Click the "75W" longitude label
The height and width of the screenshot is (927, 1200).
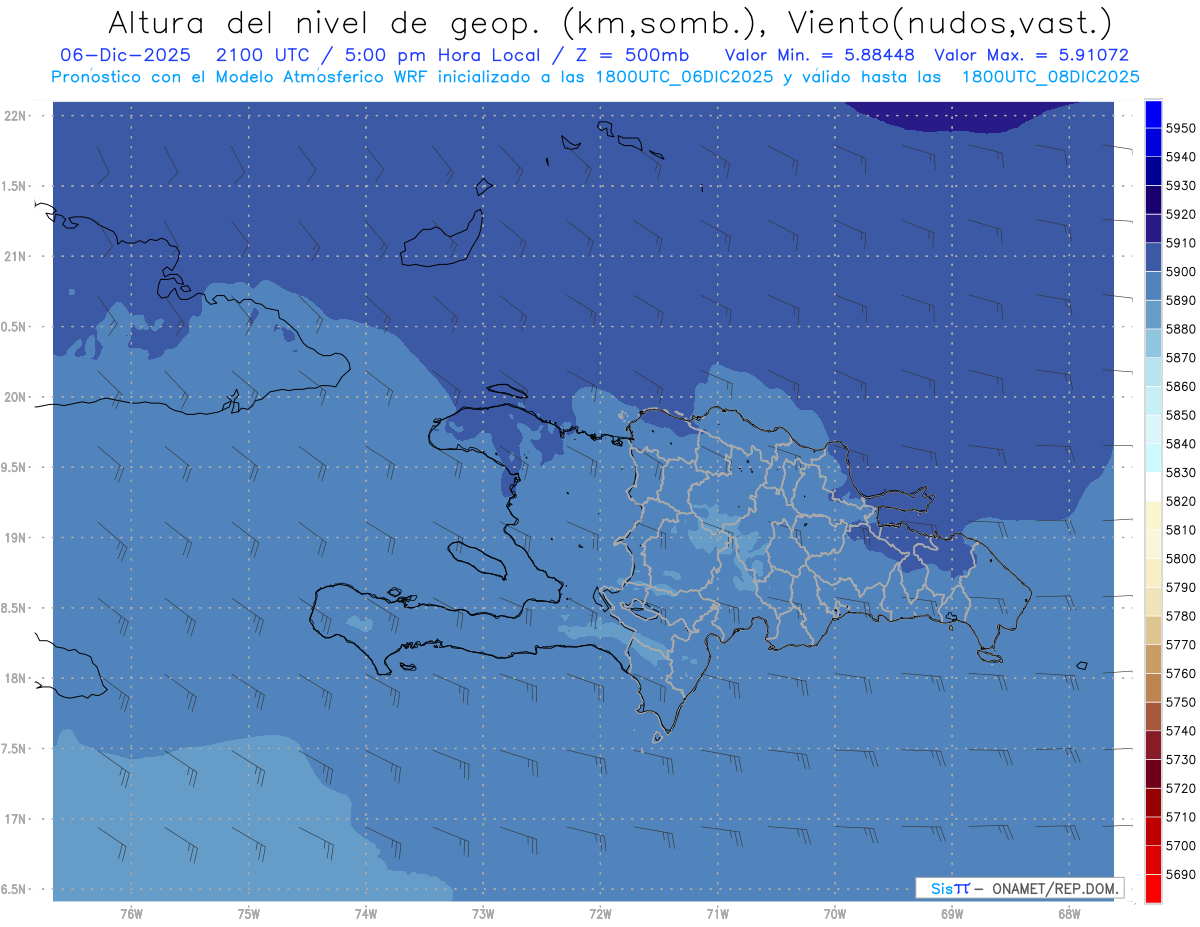[249, 914]
